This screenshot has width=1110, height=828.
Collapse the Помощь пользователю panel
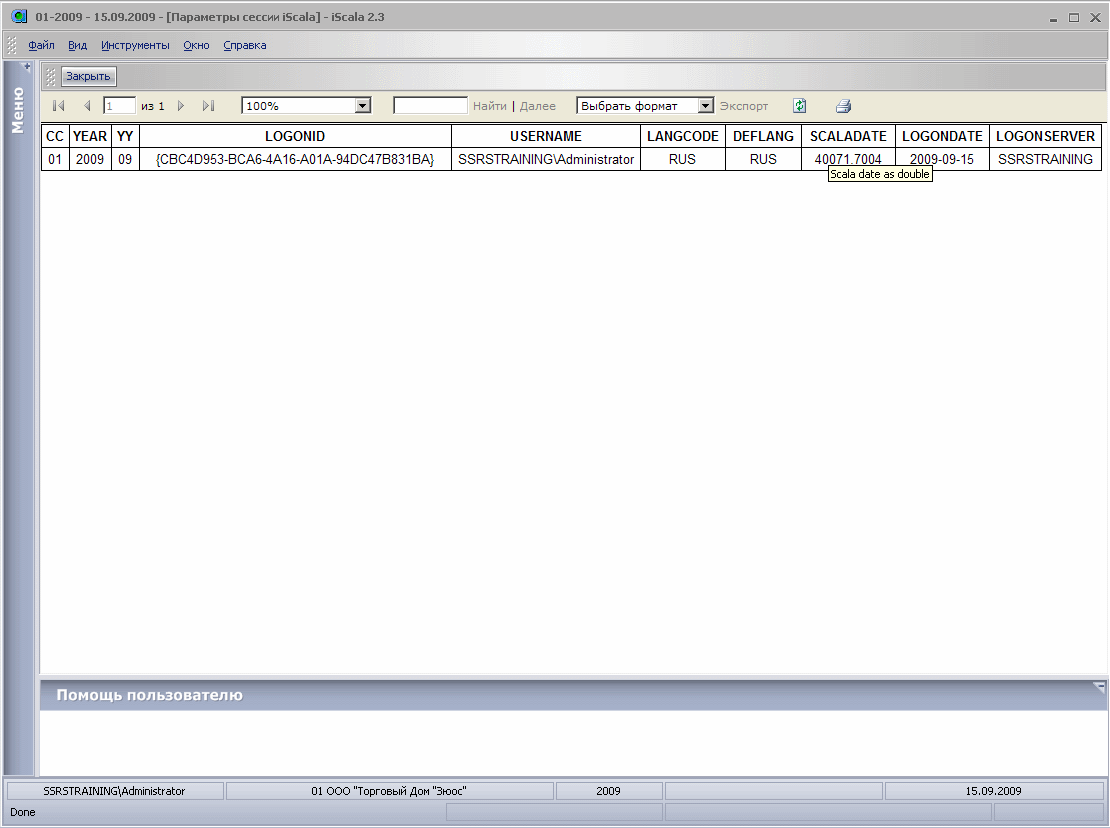[x=1099, y=686]
